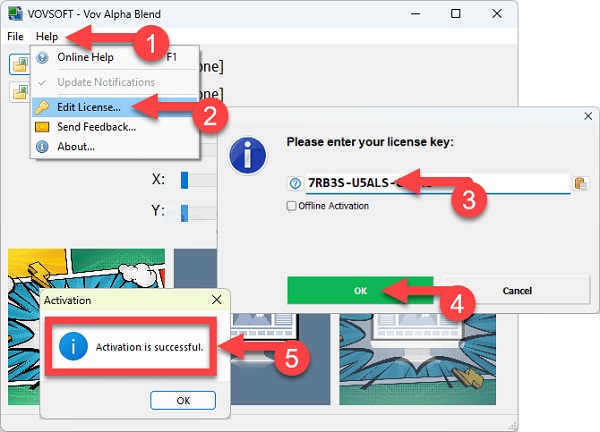Enable the Offline Activation checkbox
600x432 pixels.
[291, 206]
